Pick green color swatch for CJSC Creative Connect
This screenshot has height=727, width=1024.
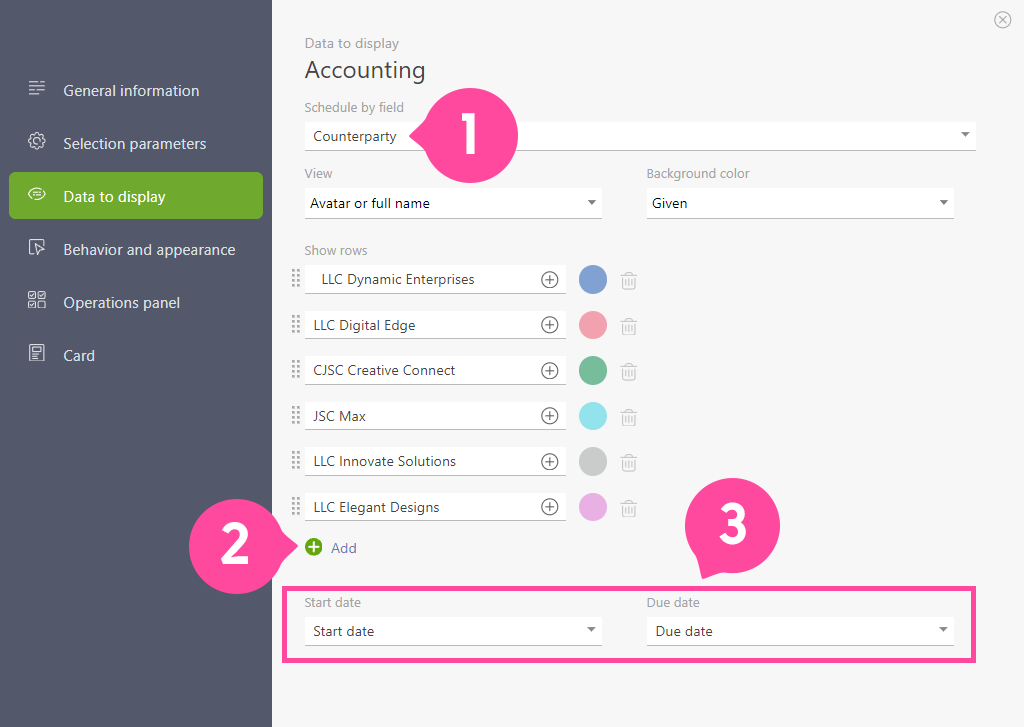coord(593,370)
